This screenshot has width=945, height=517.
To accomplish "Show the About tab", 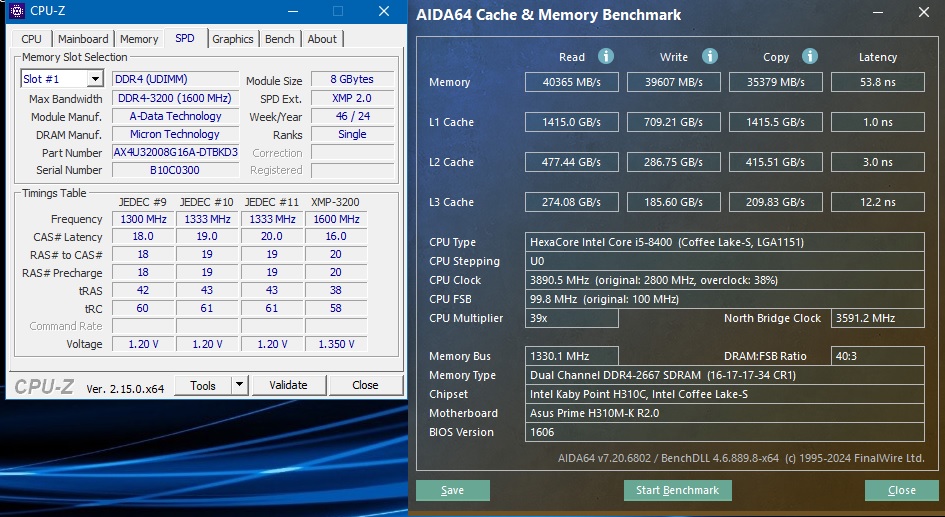I will click(x=322, y=39).
